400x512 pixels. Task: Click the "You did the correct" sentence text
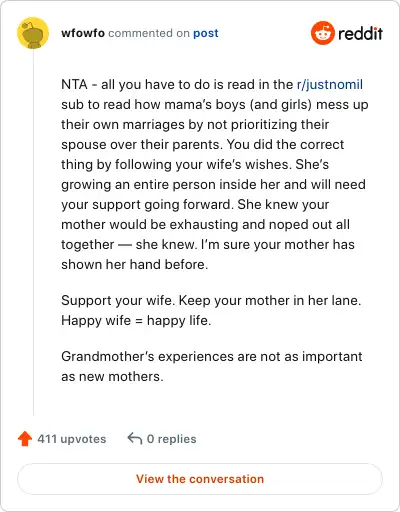(285, 144)
